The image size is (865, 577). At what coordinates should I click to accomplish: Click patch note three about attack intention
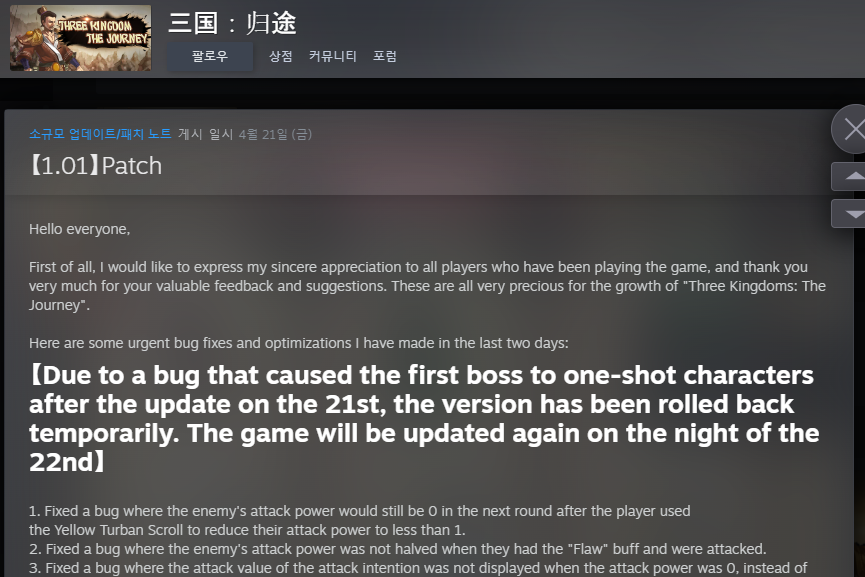click(x=418, y=568)
